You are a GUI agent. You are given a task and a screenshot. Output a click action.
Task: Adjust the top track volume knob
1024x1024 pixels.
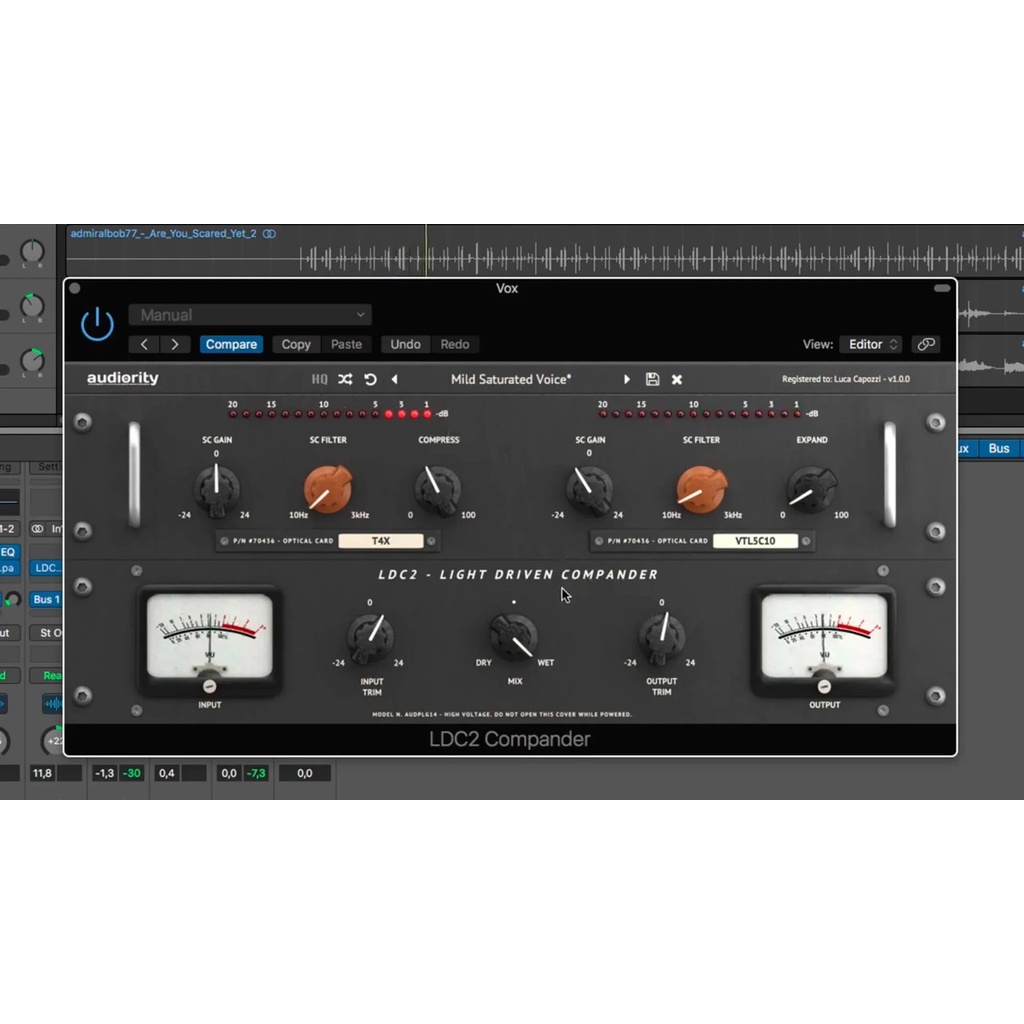click(32, 251)
